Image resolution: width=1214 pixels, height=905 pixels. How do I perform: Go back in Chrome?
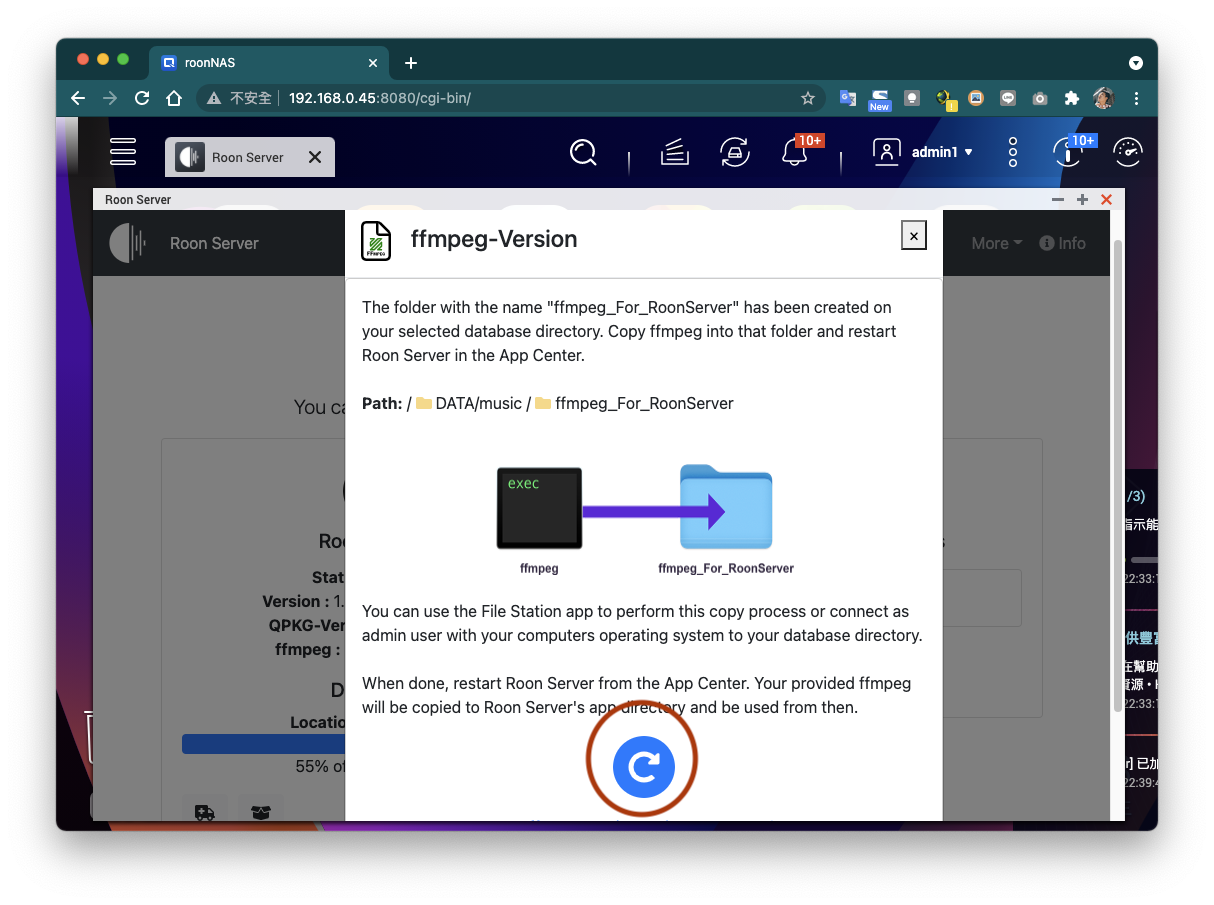point(78,98)
